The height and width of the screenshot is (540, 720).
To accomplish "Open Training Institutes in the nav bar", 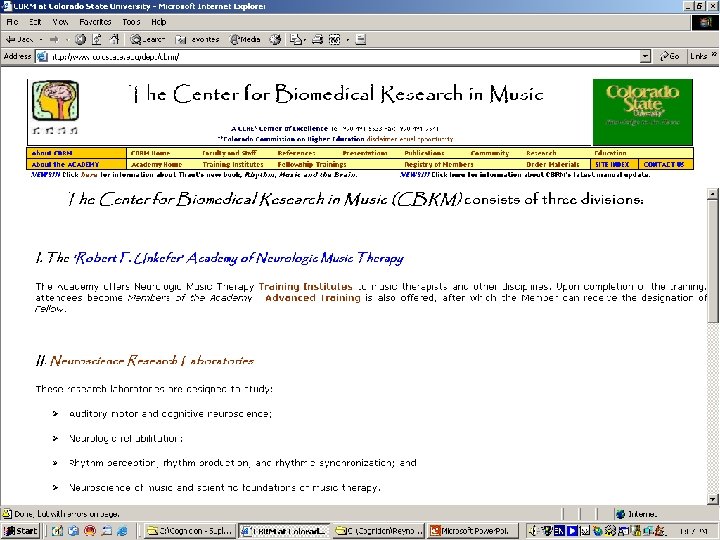I will 233,164.
